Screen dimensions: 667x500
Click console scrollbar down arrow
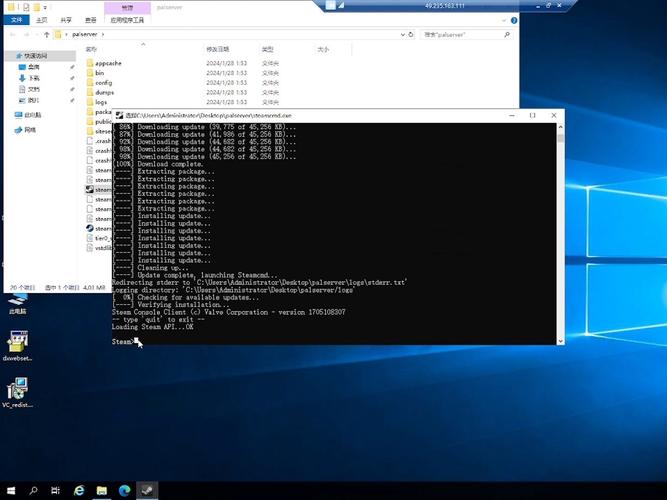click(560, 341)
